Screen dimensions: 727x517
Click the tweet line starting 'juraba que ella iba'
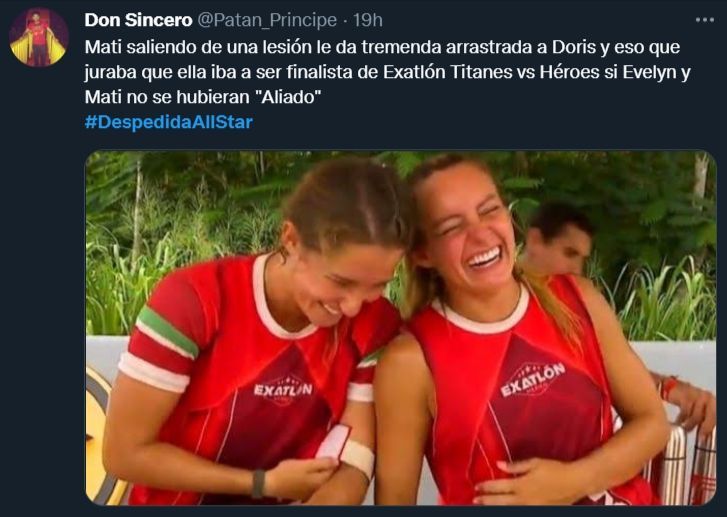tap(388, 72)
